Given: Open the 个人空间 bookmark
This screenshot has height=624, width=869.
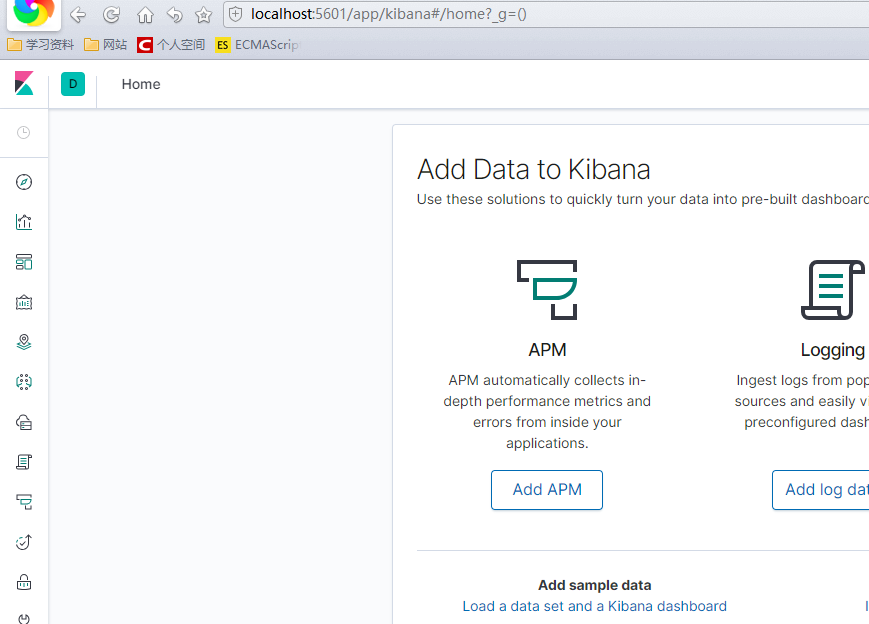Looking at the screenshot, I should tap(171, 45).
